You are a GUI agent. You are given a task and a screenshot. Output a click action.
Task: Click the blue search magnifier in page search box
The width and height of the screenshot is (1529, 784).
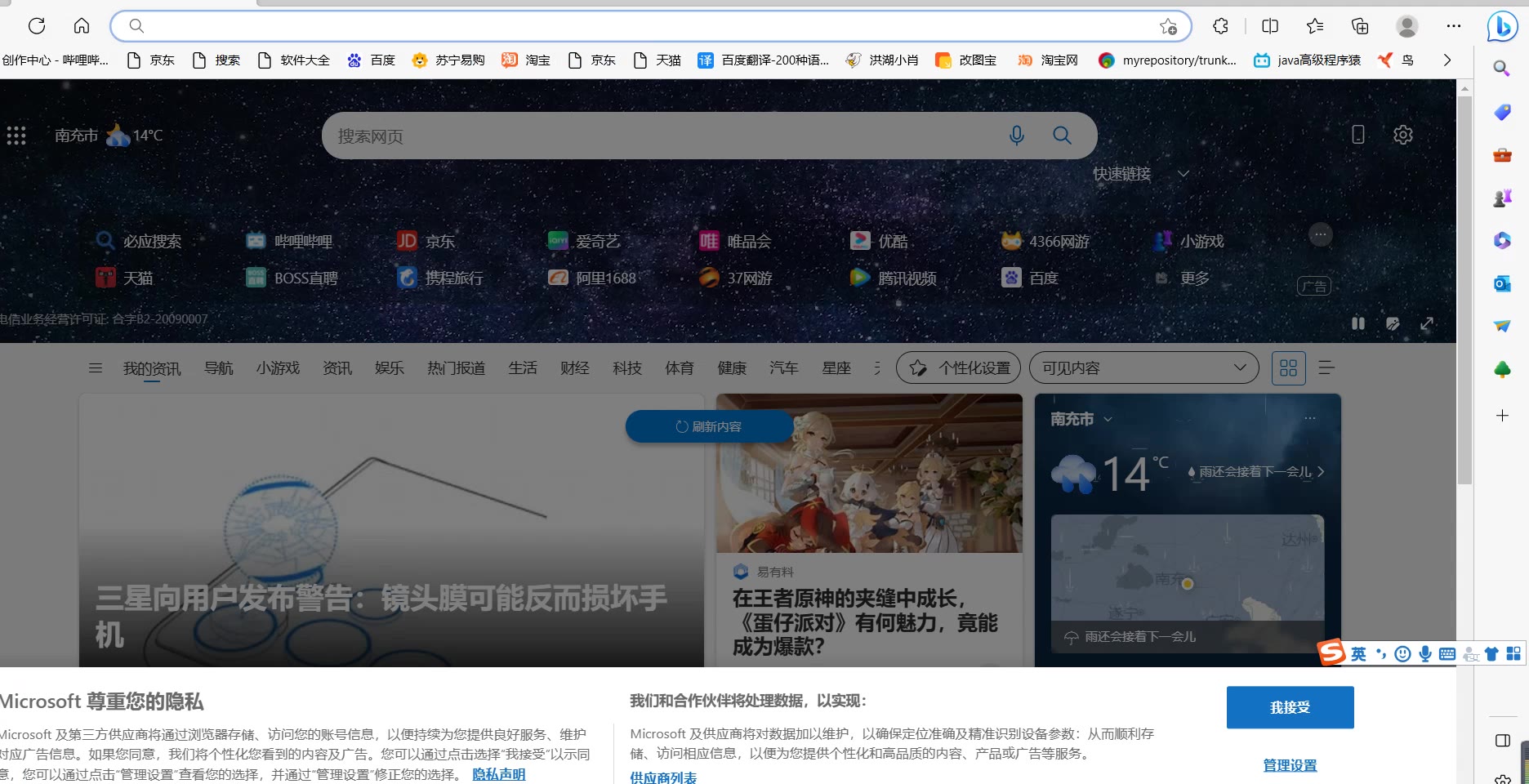tap(1062, 136)
